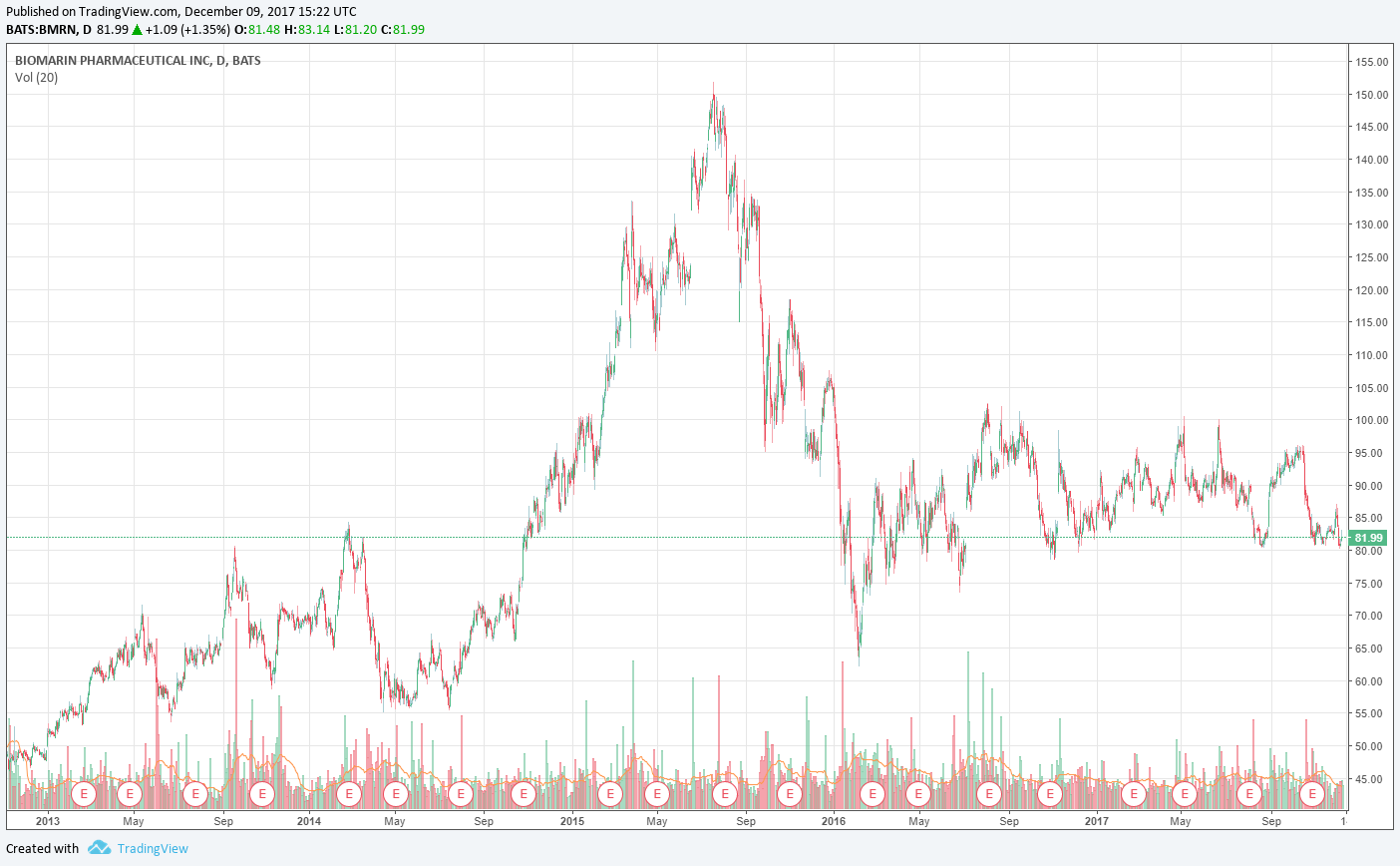Select the Vol (20) indicator label
Viewport: 1400px width, 866px height.
(x=37, y=78)
